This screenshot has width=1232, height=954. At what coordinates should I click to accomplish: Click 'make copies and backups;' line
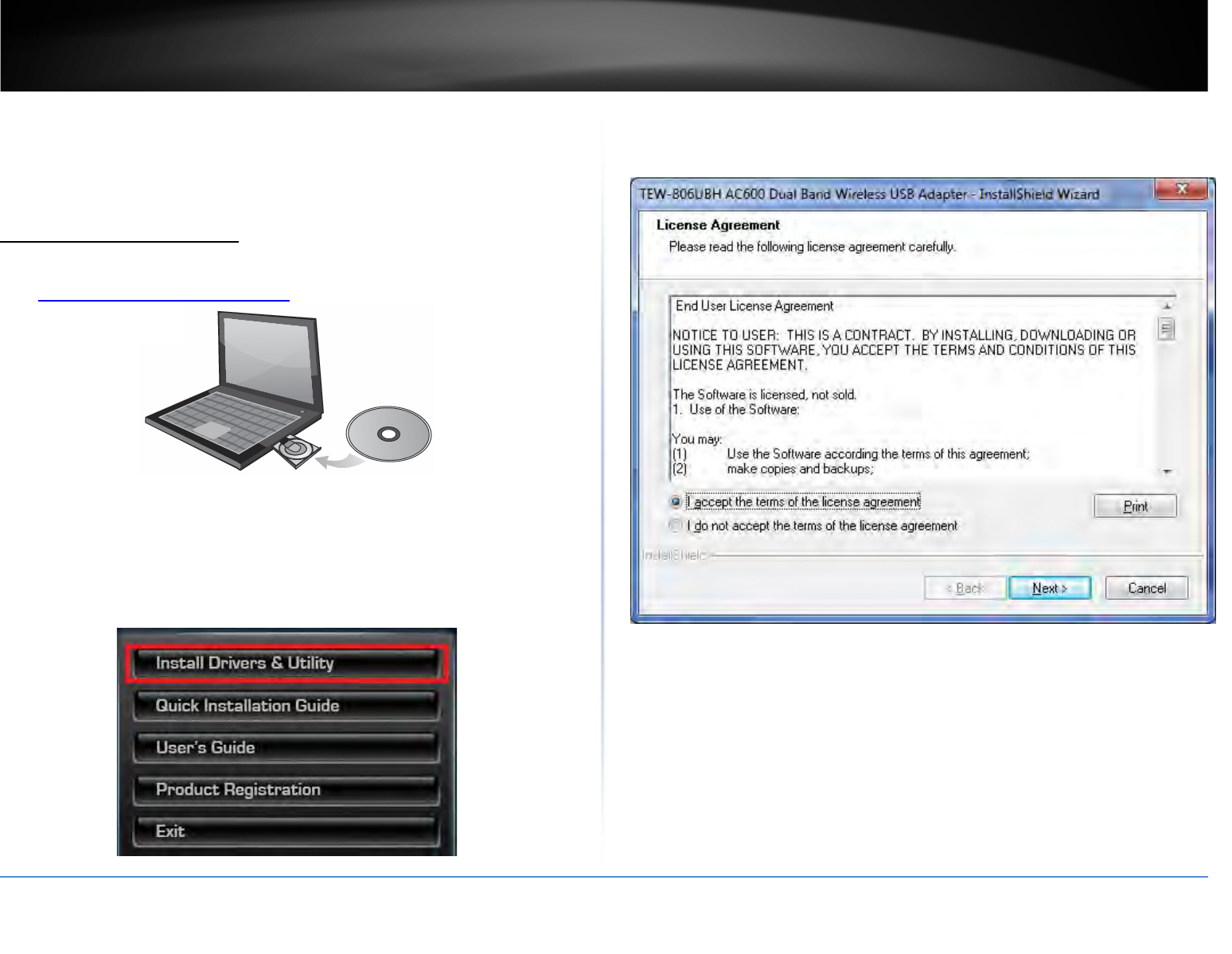coord(800,469)
